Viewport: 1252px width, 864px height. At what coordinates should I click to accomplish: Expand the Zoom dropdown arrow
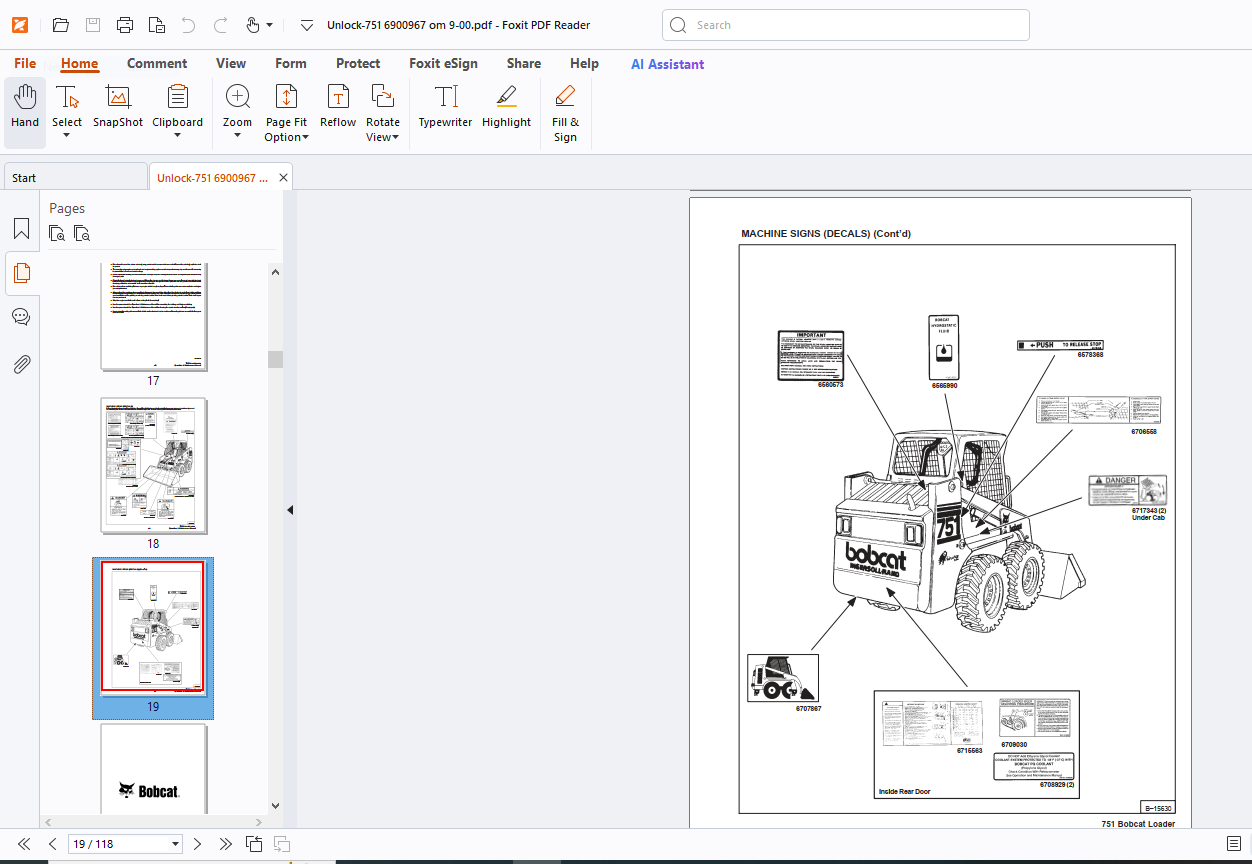pyautogui.click(x=238, y=135)
